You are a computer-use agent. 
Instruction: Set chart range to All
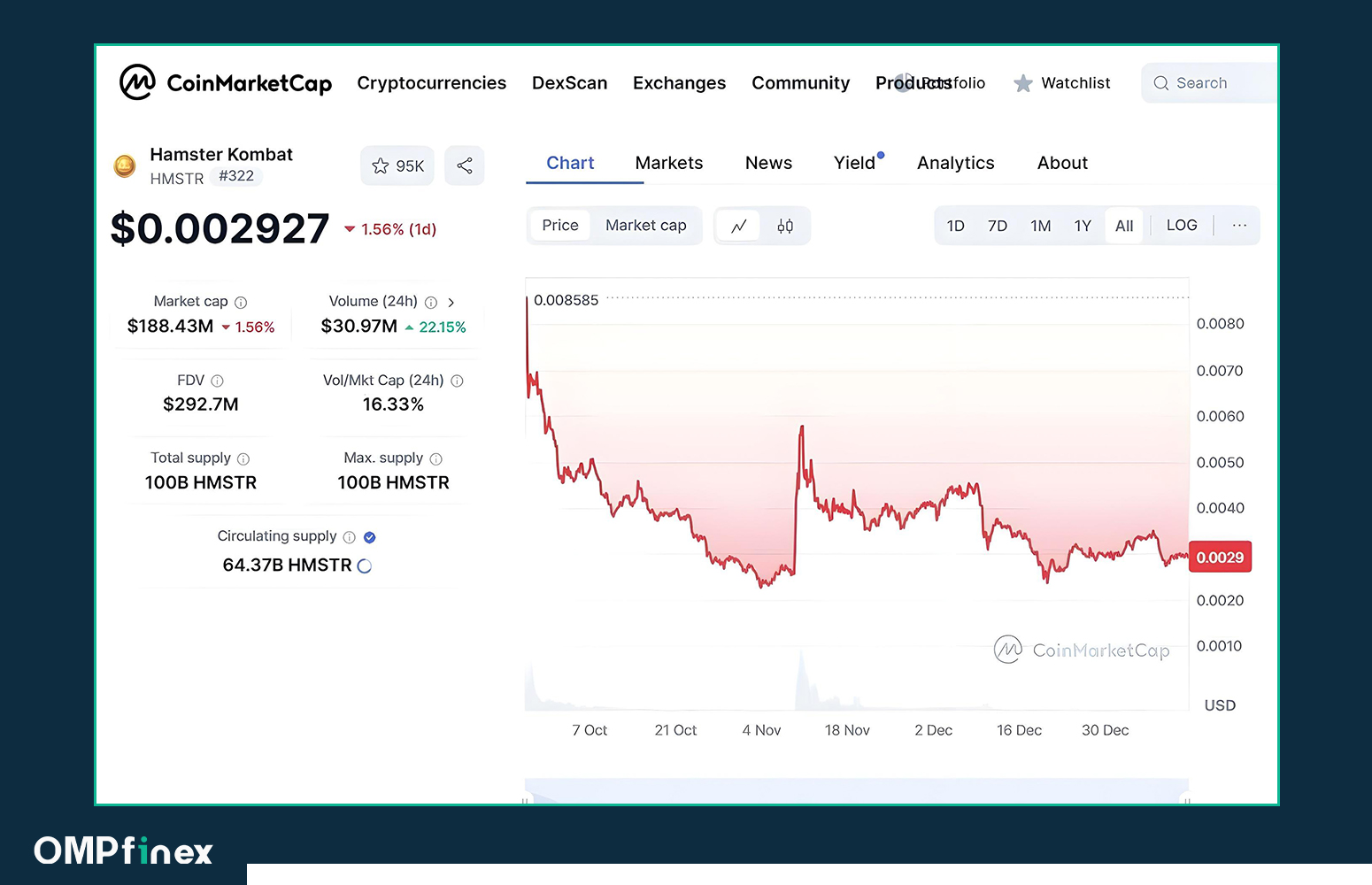1124,226
